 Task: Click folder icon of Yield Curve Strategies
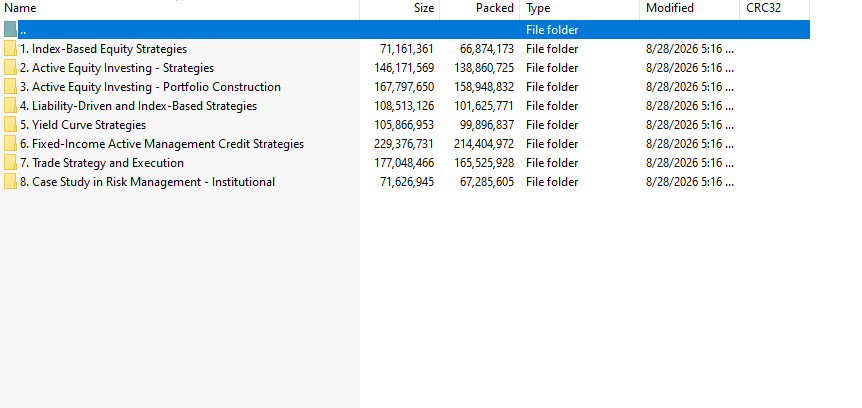pos(10,125)
